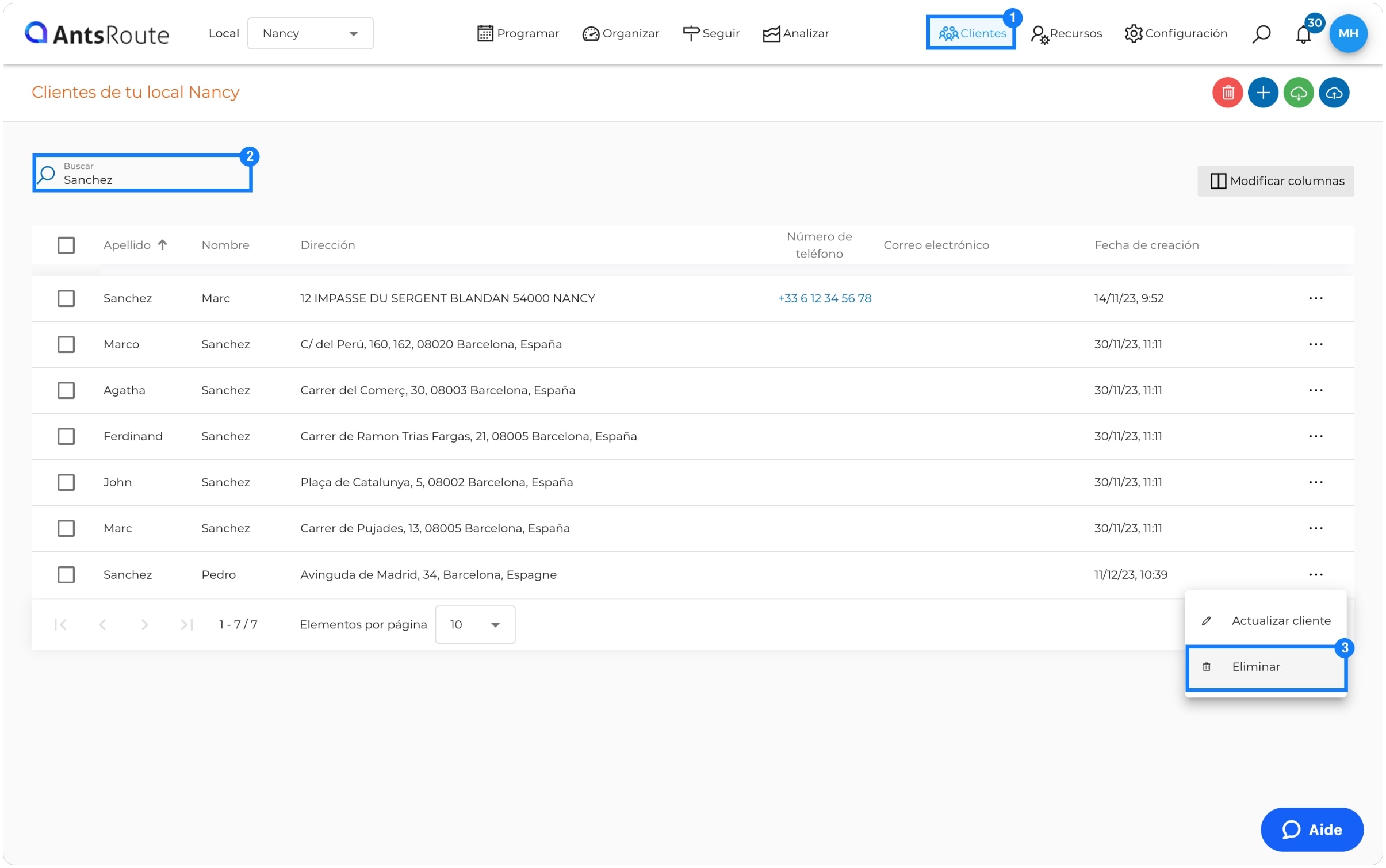Go to previous page of results
This screenshot has width=1386, height=868.
click(x=102, y=624)
